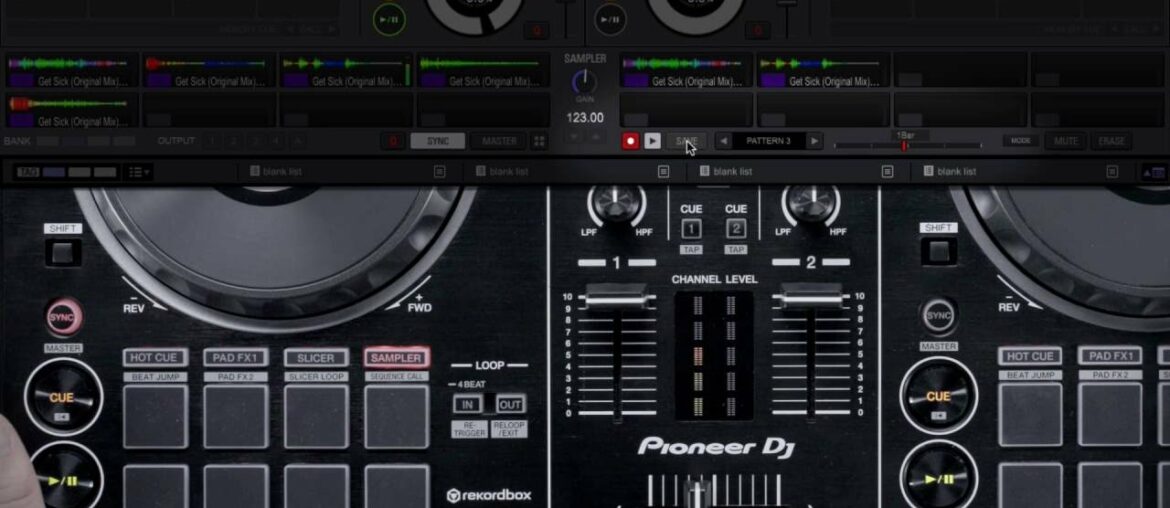Select SLICER mode on left deck
The image size is (1170, 508).
pos(316,358)
